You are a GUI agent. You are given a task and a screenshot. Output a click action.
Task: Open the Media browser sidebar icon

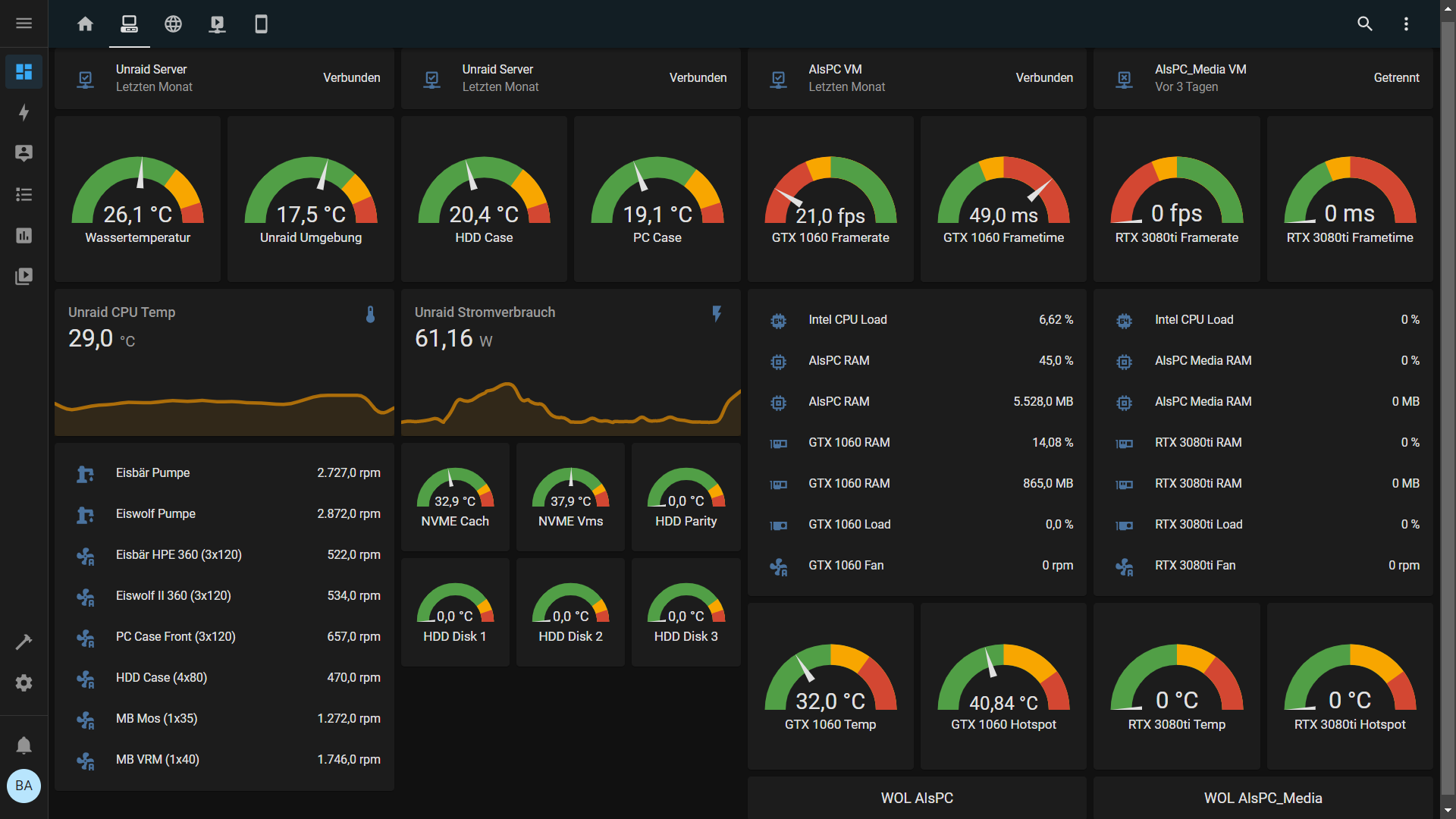coord(24,276)
